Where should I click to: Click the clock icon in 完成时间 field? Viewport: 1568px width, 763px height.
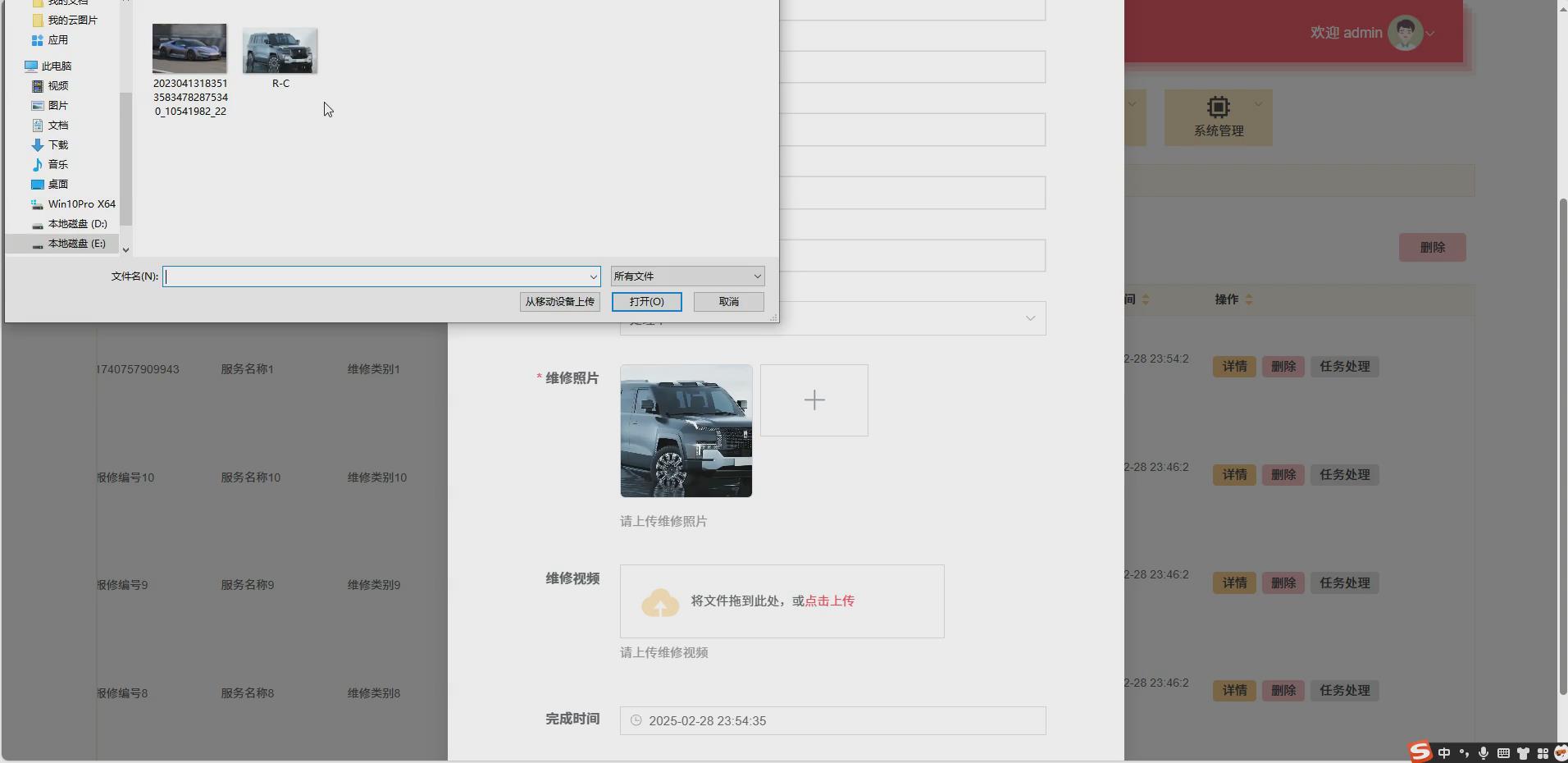pyautogui.click(x=637, y=721)
